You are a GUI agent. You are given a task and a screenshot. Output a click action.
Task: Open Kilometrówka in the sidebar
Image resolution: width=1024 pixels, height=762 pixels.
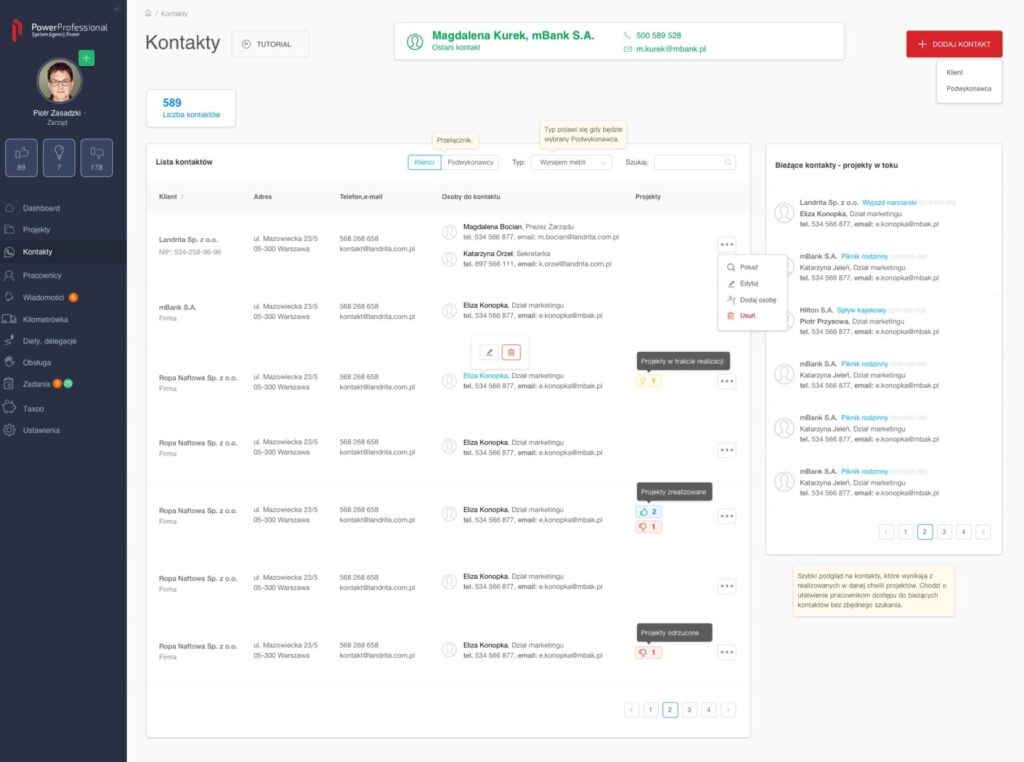tap(45, 319)
